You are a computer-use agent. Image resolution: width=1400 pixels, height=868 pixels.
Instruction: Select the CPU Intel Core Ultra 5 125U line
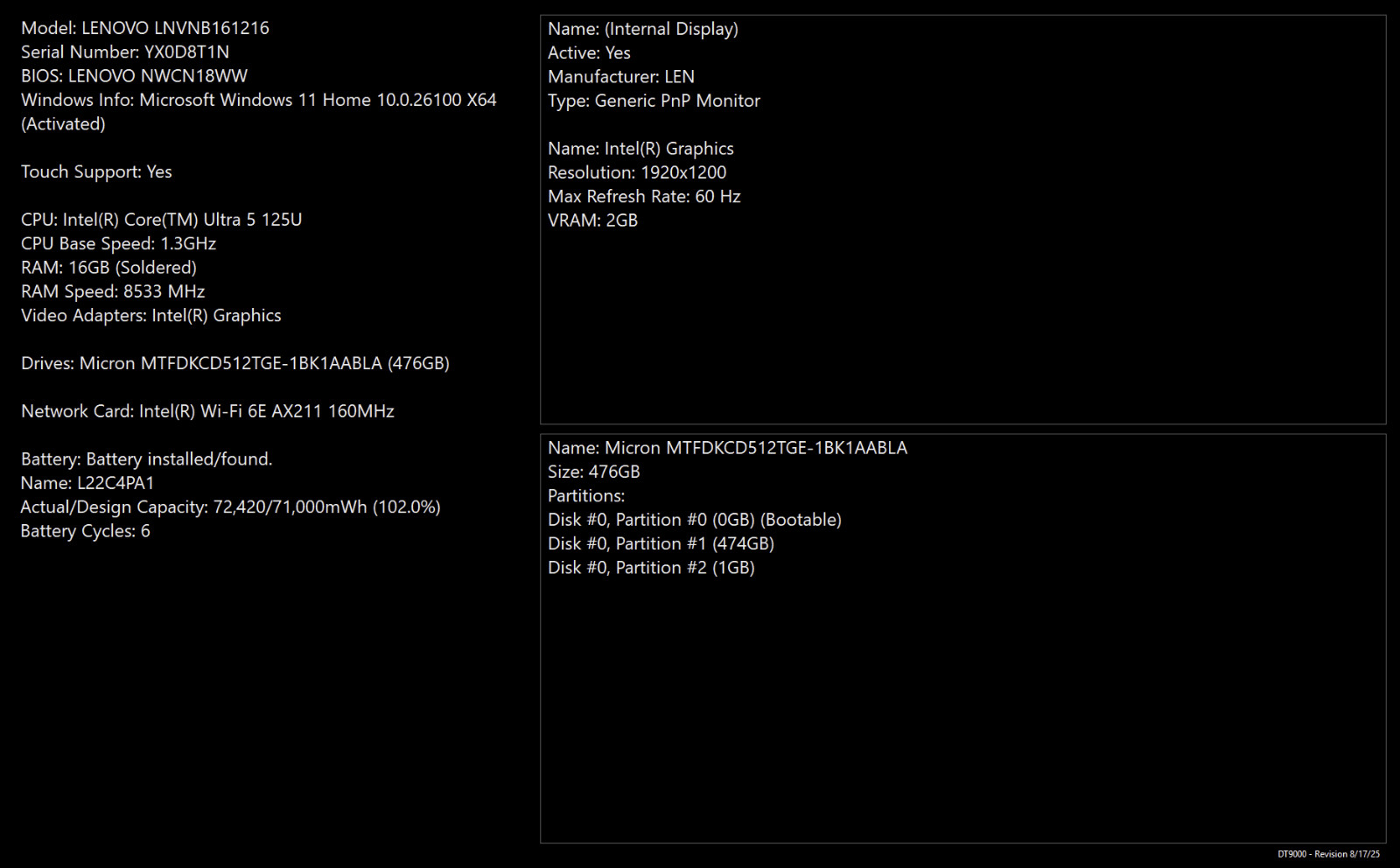(162, 220)
